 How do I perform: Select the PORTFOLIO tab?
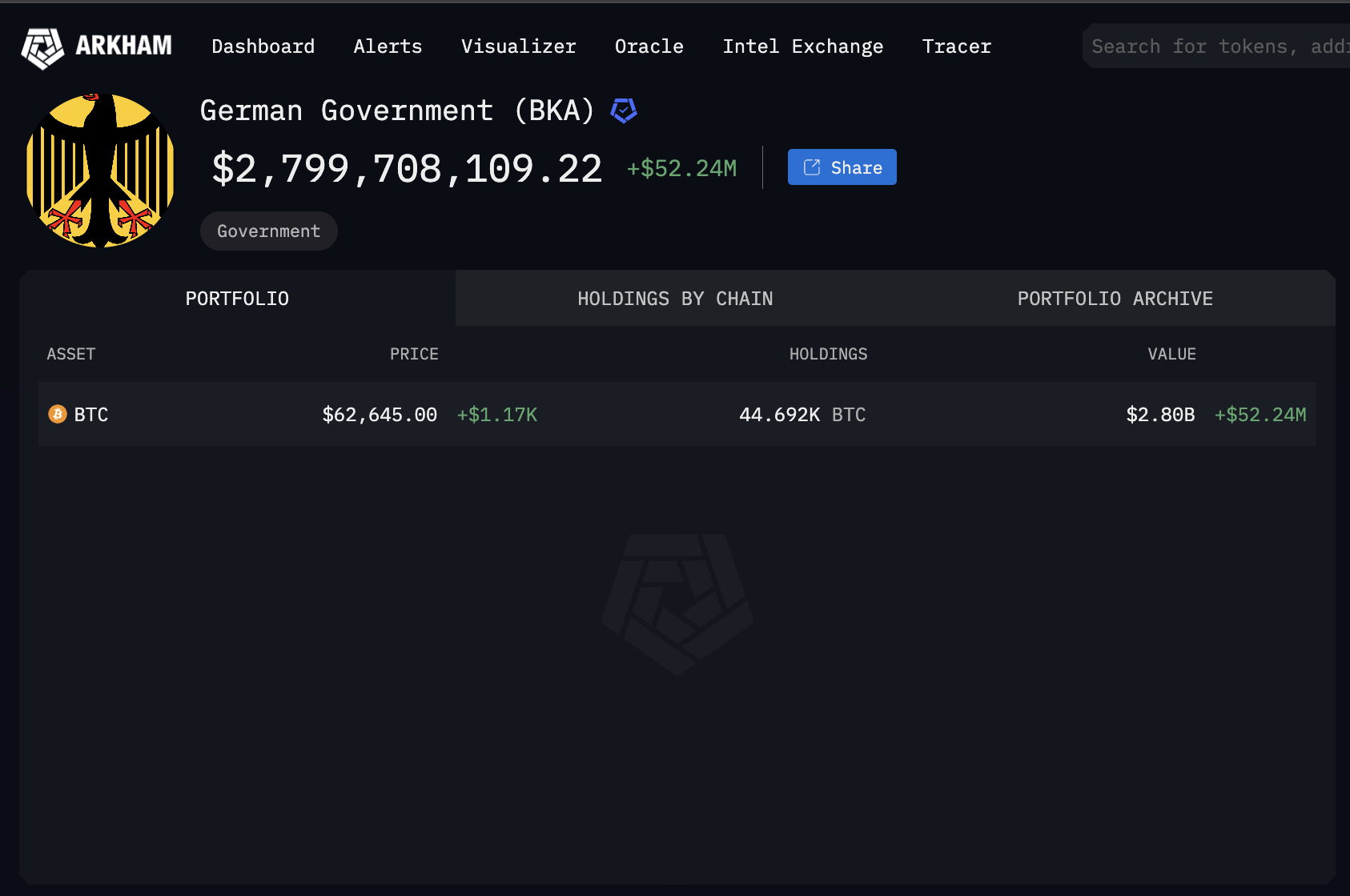(x=237, y=298)
